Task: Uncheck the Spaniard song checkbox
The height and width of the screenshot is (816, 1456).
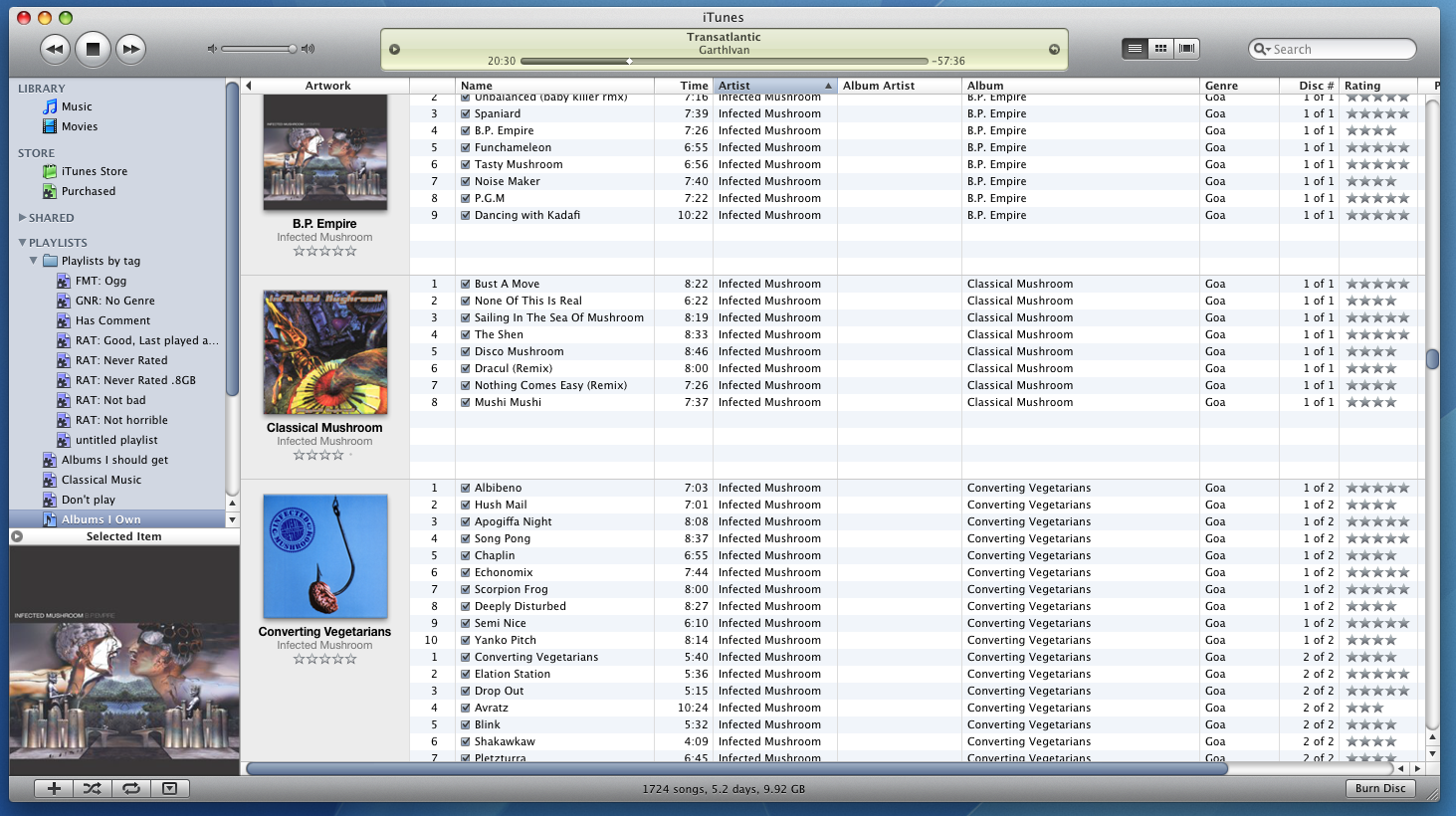Action: [465, 113]
